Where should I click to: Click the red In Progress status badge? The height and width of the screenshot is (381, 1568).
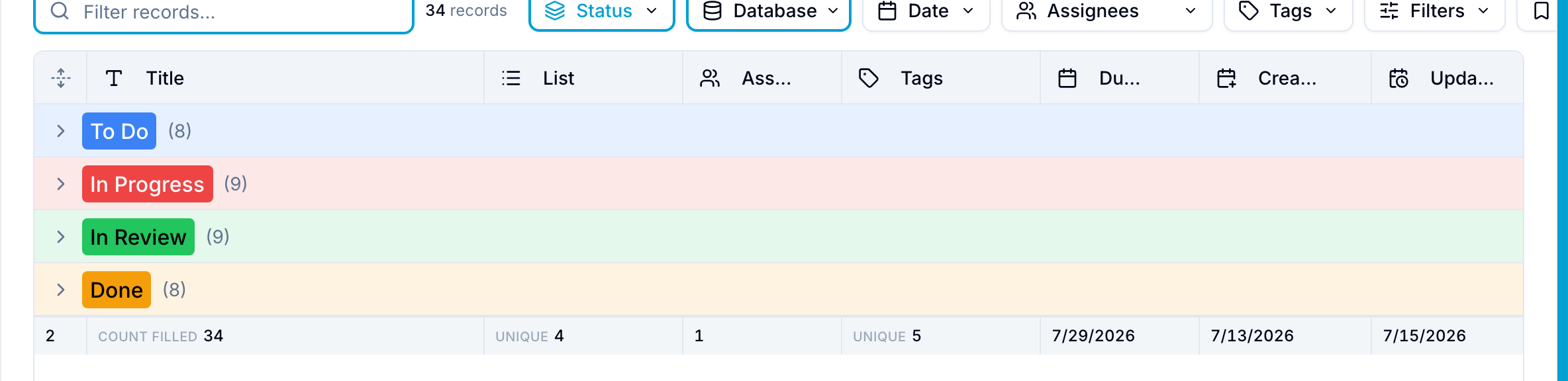point(148,184)
